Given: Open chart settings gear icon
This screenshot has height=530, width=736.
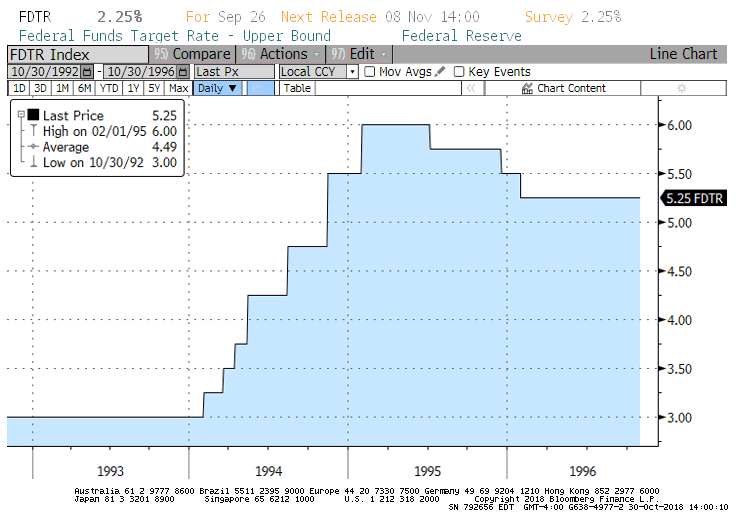Looking at the screenshot, I should 682,88.
